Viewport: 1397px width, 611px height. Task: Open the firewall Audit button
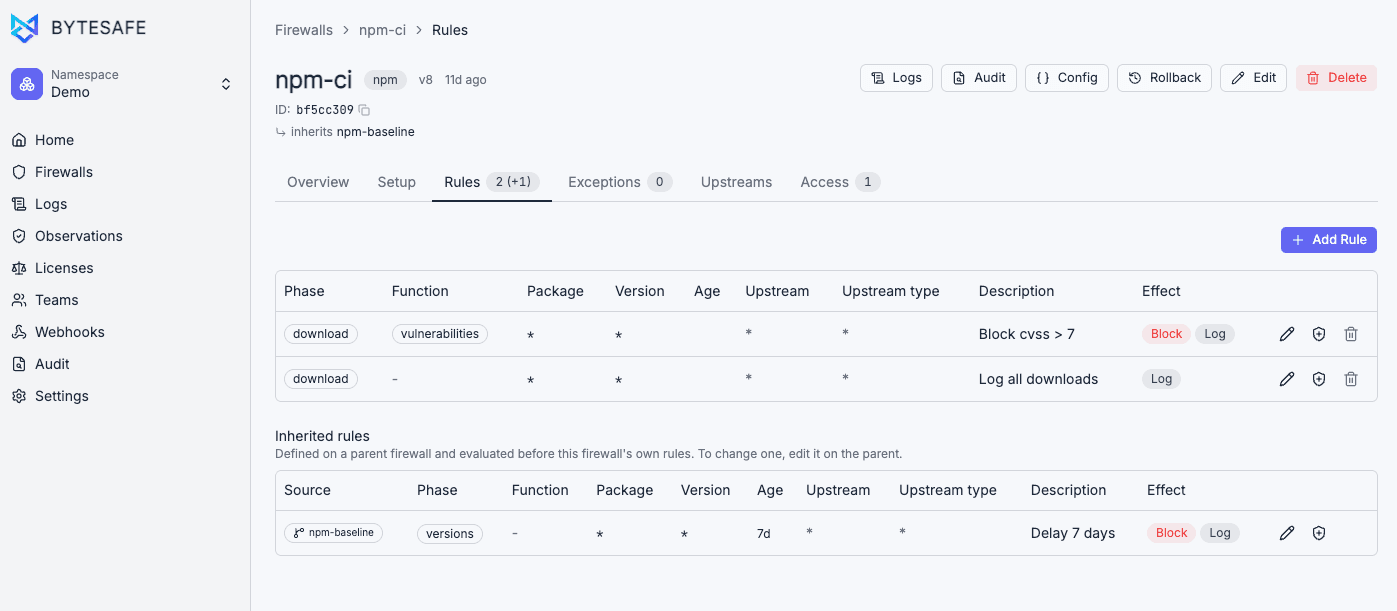[x=979, y=78]
